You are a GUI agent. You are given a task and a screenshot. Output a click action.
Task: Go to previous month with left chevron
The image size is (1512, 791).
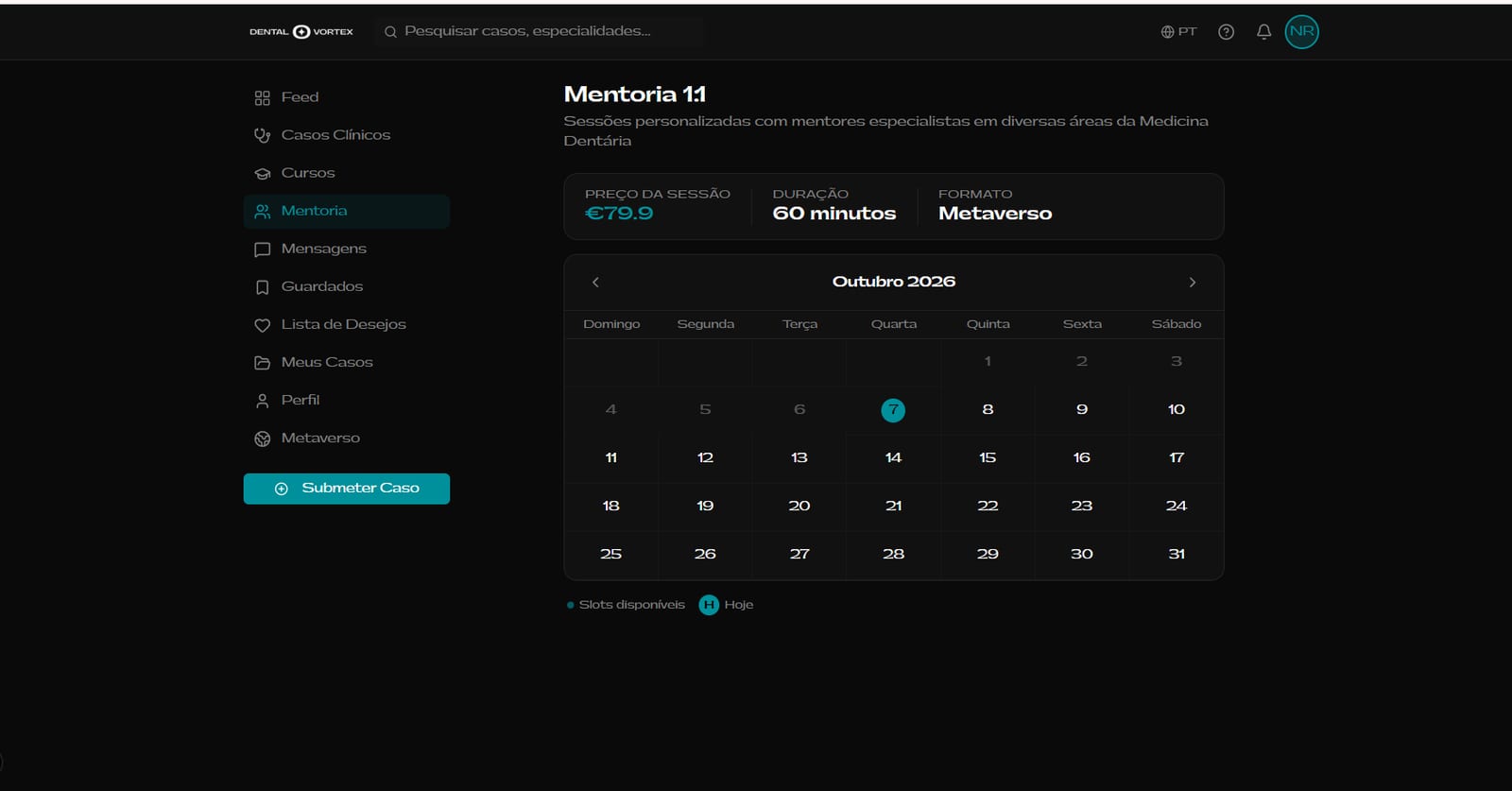click(595, 282)
